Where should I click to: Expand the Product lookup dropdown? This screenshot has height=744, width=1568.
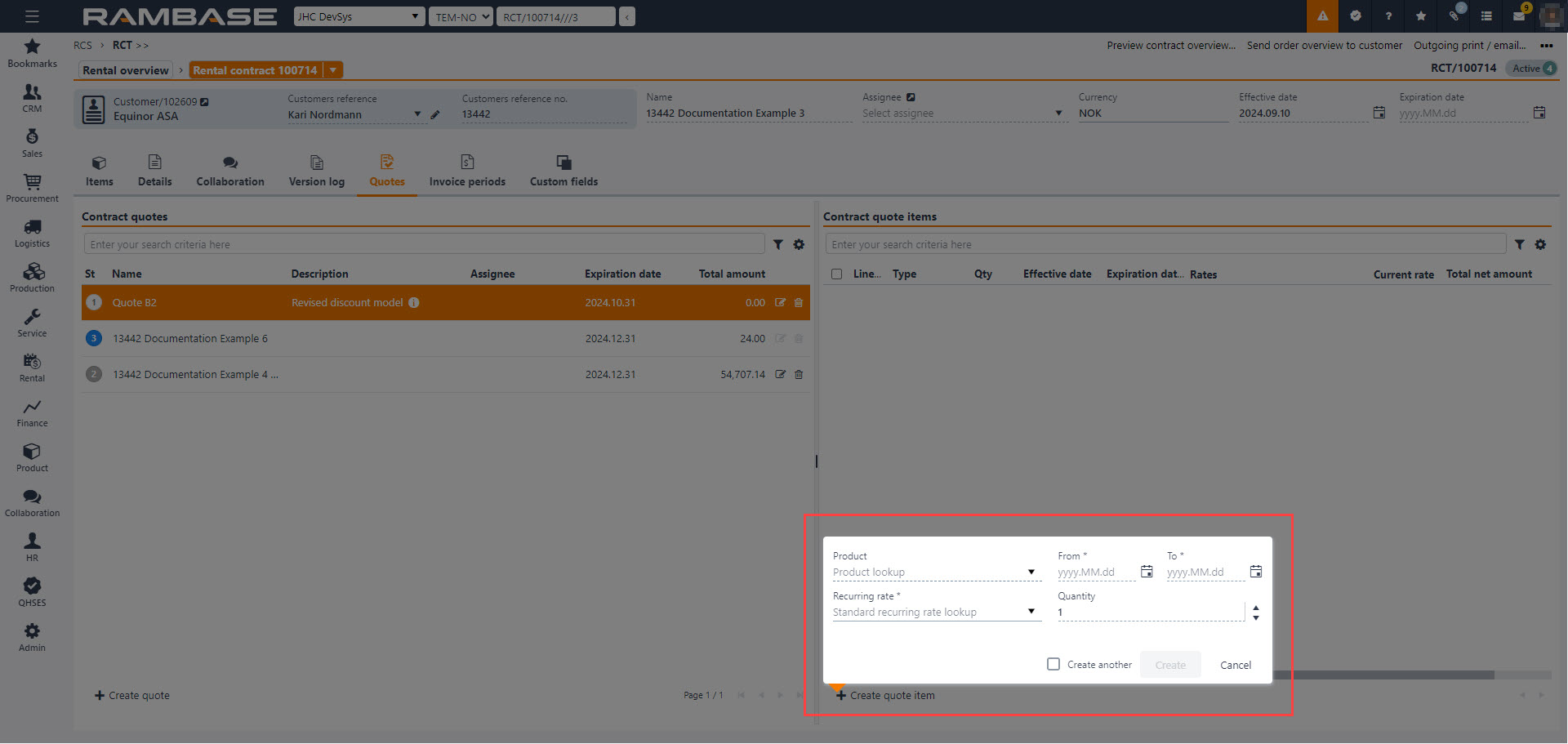(x=1031, y=572)
